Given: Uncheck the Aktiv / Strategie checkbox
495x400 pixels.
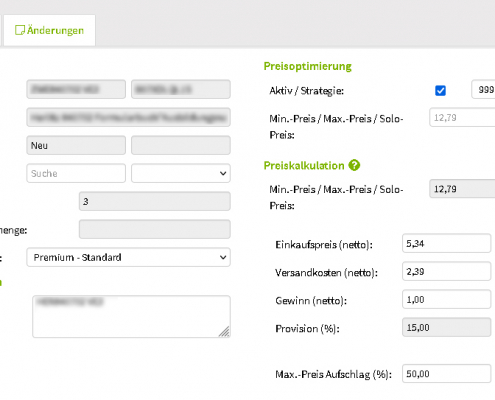Looking at the screenshot, I should click(440, 90).
